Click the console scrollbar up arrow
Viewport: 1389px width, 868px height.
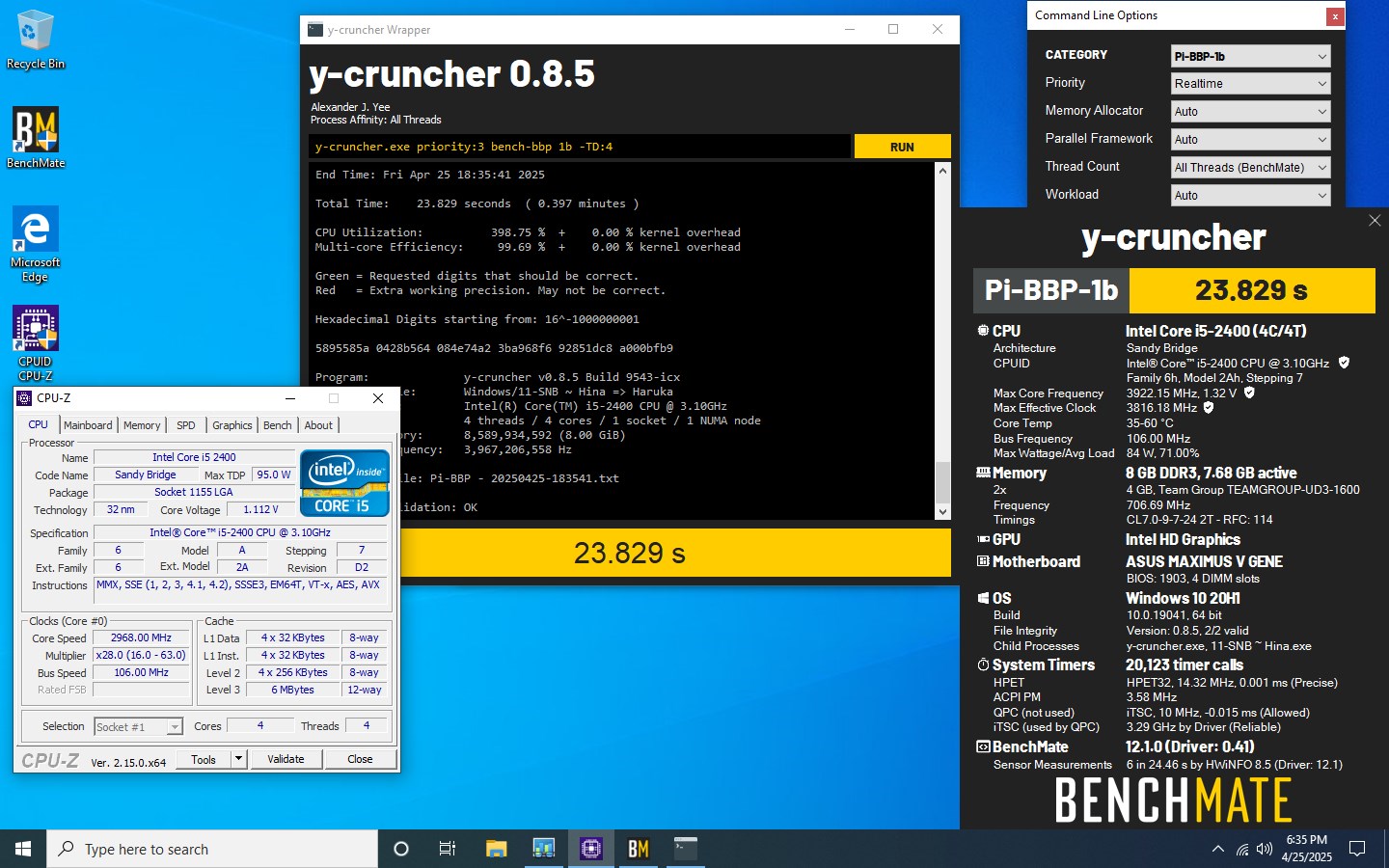click(x=942, y=170)
